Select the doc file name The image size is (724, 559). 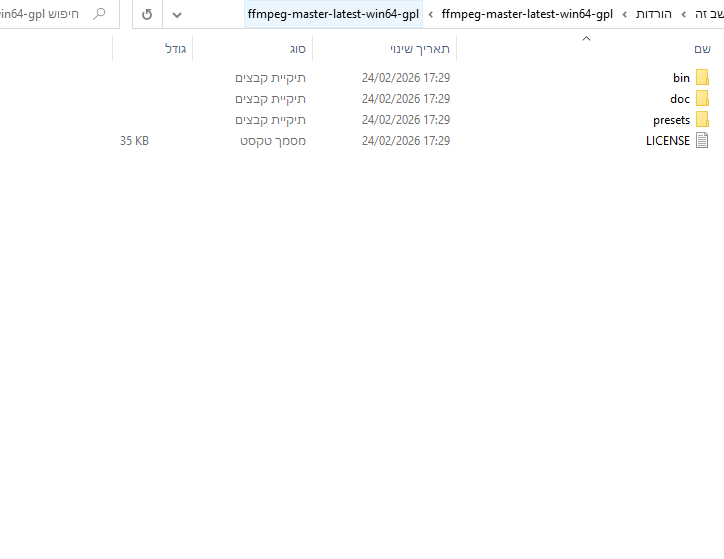(x=680, y=99)
